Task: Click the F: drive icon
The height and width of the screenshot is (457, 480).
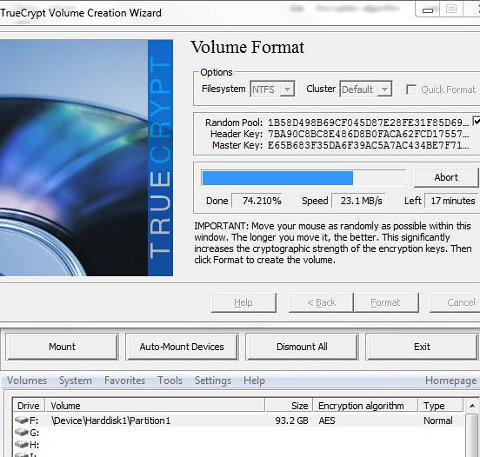Action: click(22, 421)
